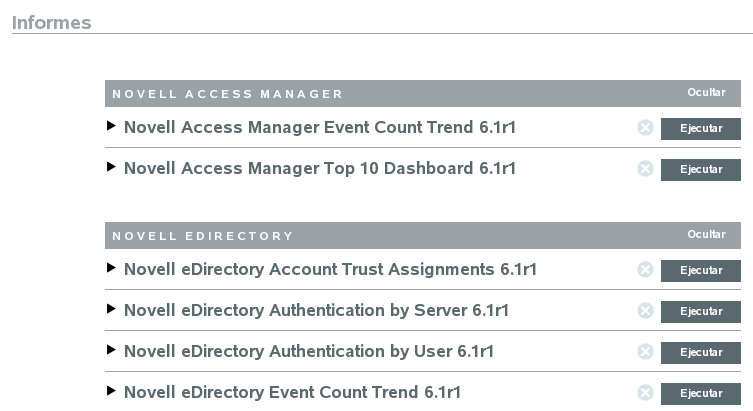Click Ejecutar for eDirectory Account Trust Assignments
The image size is (753, 411).
click(700, 271)
